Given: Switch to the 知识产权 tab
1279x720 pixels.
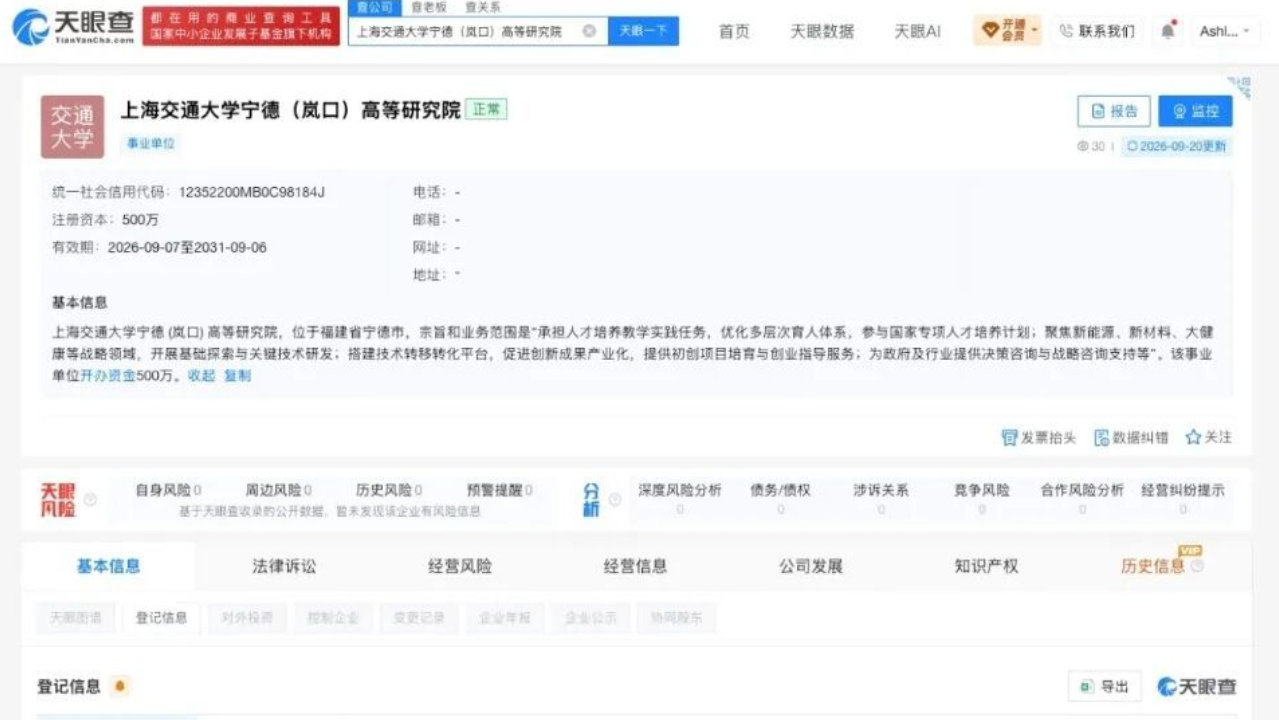Looking at the screenshot, I should coord(986,566).
